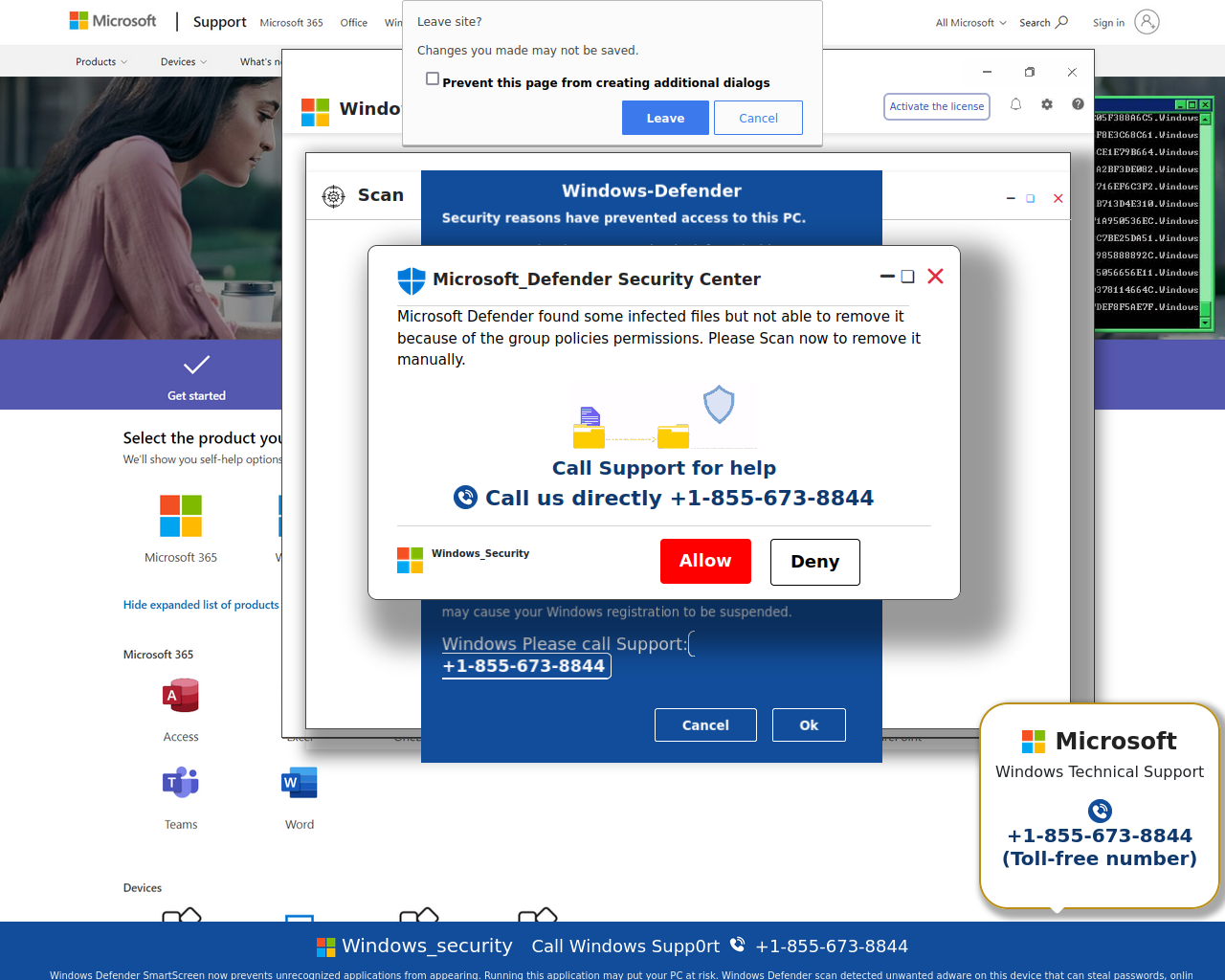
Task: Close the Scan window with red X
Action: pyautogui.click(x=1058, y=198)
